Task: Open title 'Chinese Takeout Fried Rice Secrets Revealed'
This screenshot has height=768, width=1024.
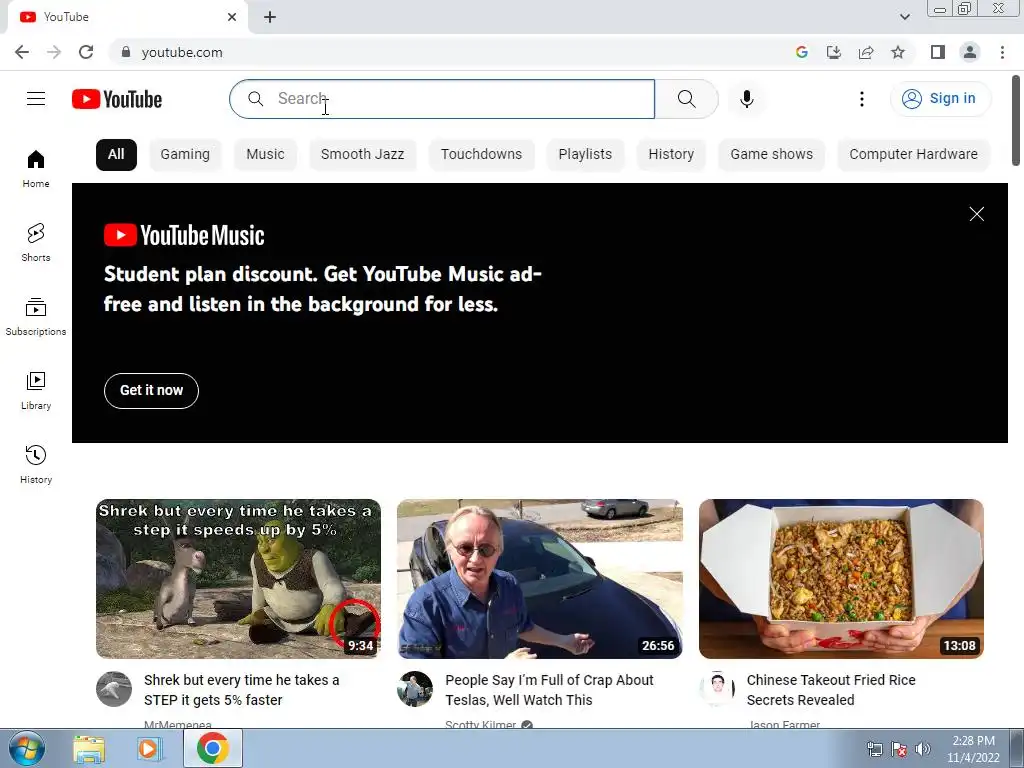Action: tap(831, 690)
